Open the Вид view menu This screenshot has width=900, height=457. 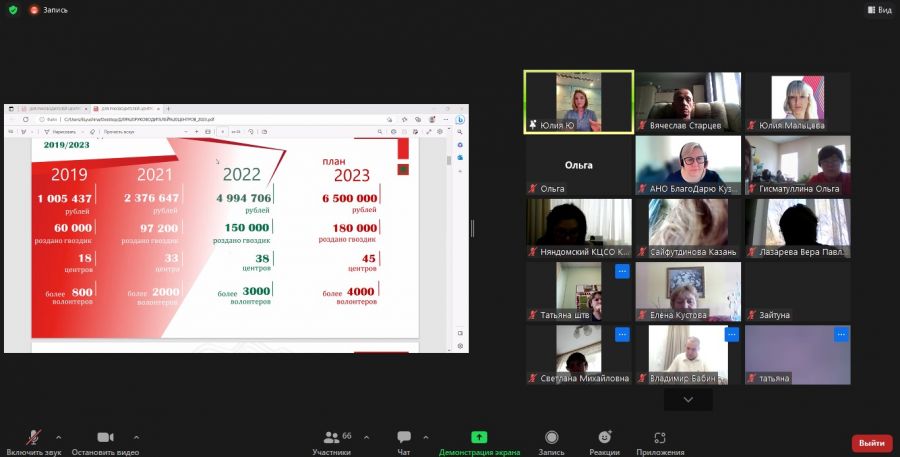coord(879,10)
